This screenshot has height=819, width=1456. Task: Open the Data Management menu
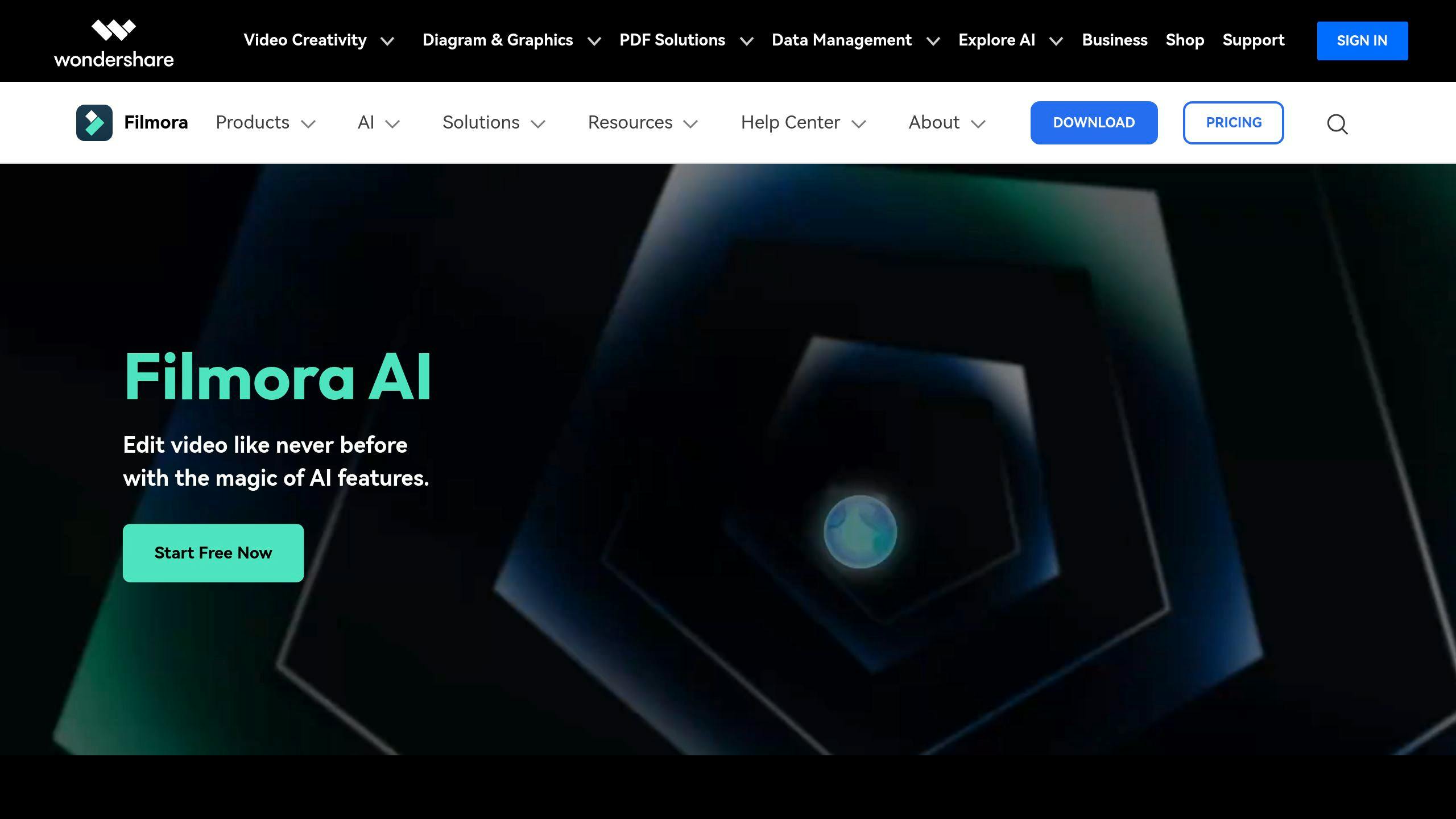(x=842, y=40)
